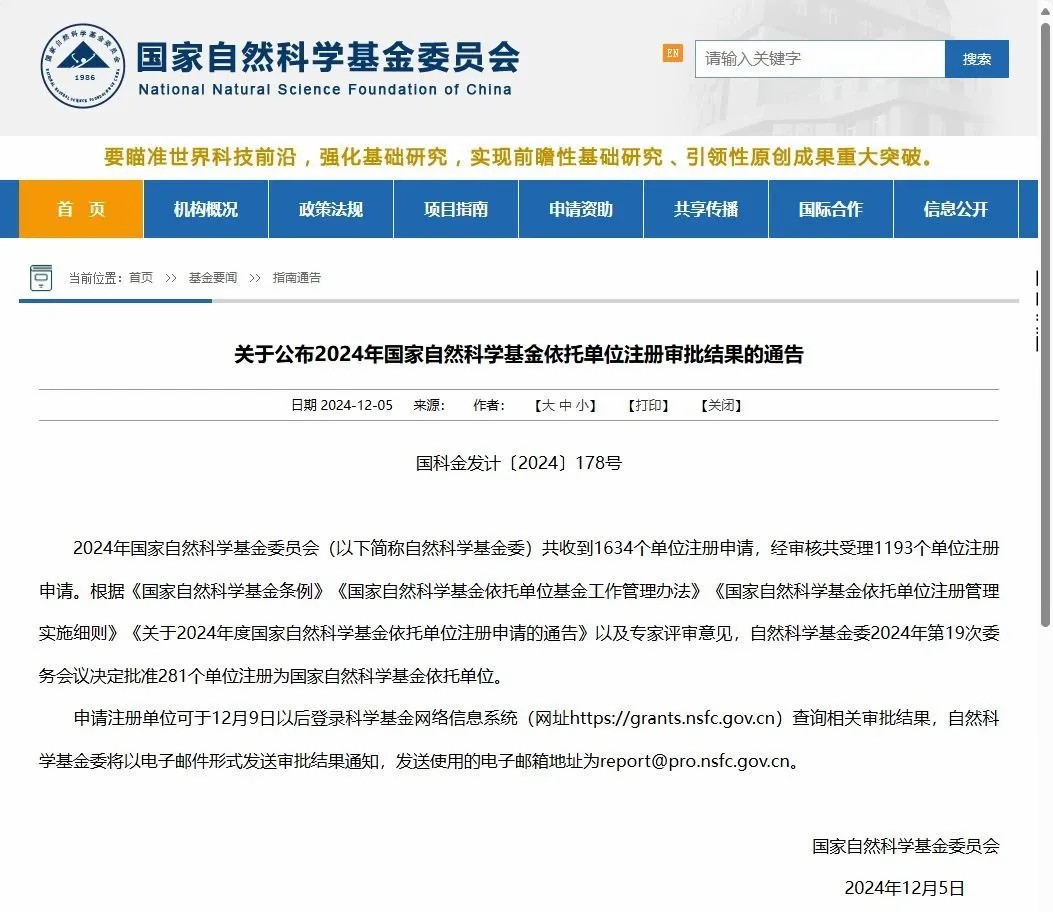Image resolution: width=1053 pixels, height=912 pixels.
Task: Click the yellow slogan banner text
Action: [518, 157]
